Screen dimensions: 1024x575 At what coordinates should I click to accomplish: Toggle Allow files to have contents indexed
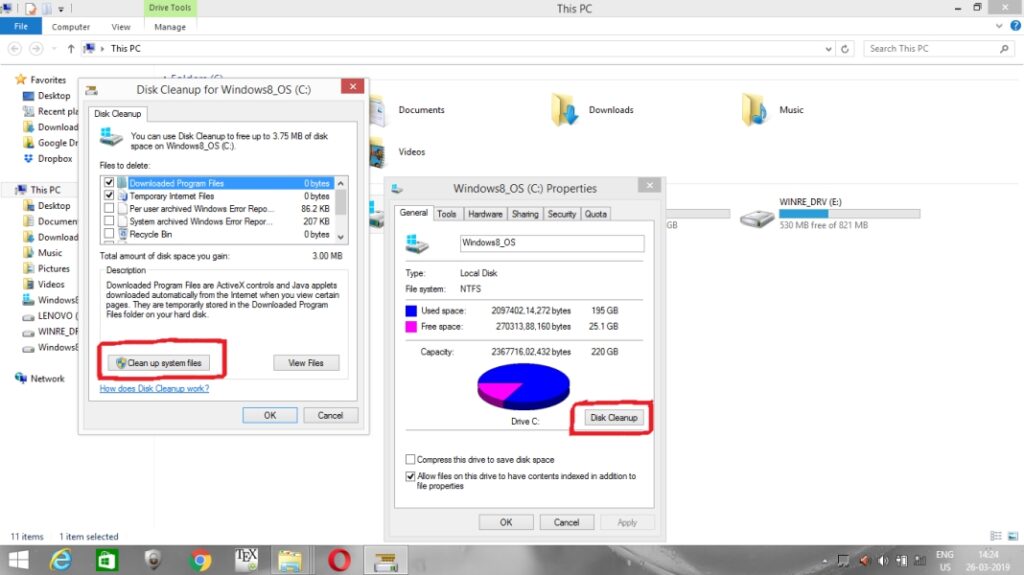(x=410, y=476)
